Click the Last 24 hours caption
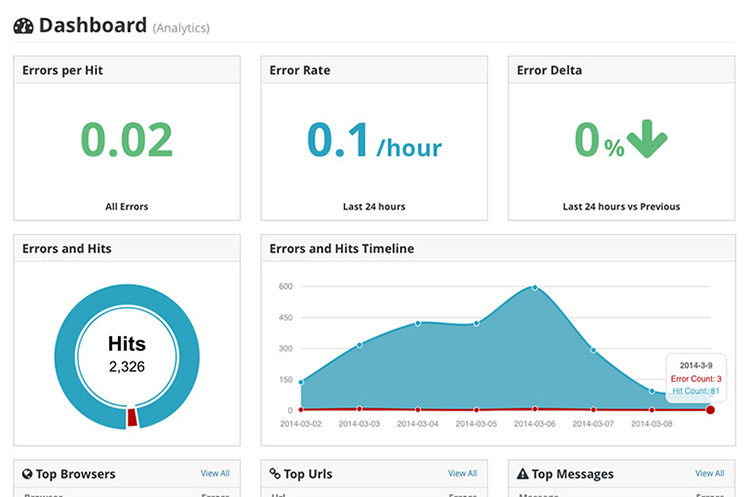The width and height of the screenshot is (750, 497). click(x=374, y=207)
